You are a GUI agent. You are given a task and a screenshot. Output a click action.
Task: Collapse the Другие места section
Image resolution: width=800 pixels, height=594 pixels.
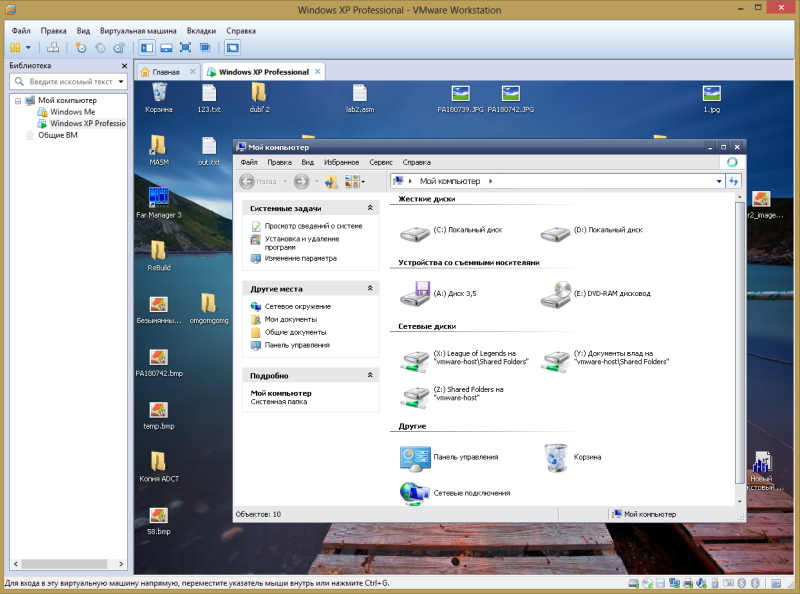coord(370,288)
